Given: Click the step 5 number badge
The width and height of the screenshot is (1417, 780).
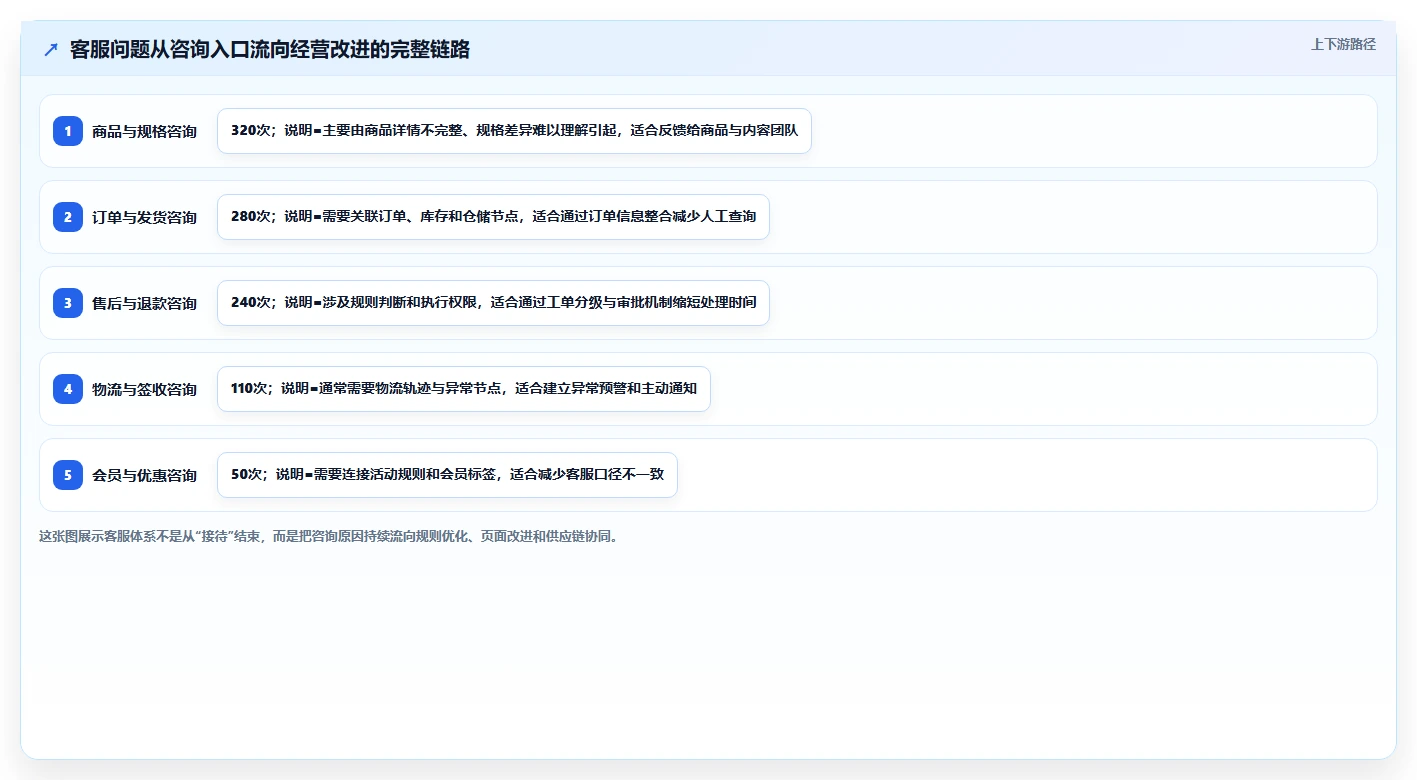Looking at the screenshot, I should tap(68, 475).
